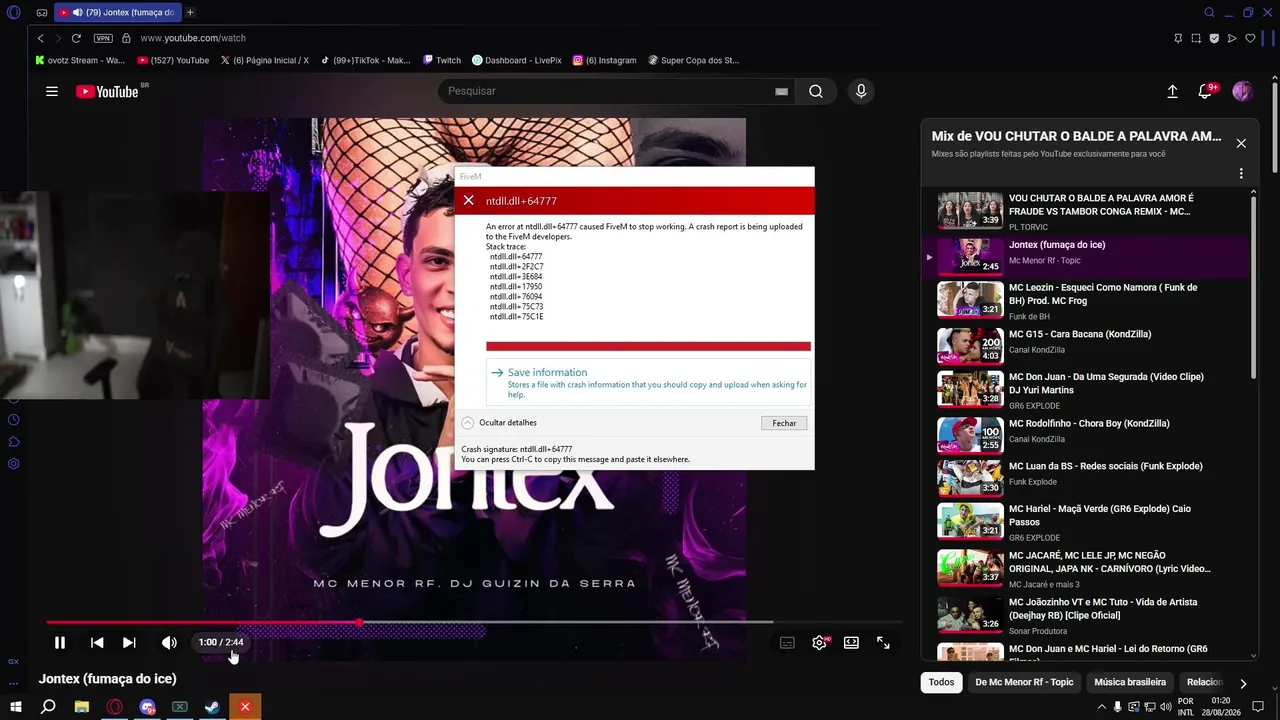The width and height of the screenshot is (1280, 720).
Task: Open MC Joãozinho VT - Vida de Artista
Action: pos(1085,613)
